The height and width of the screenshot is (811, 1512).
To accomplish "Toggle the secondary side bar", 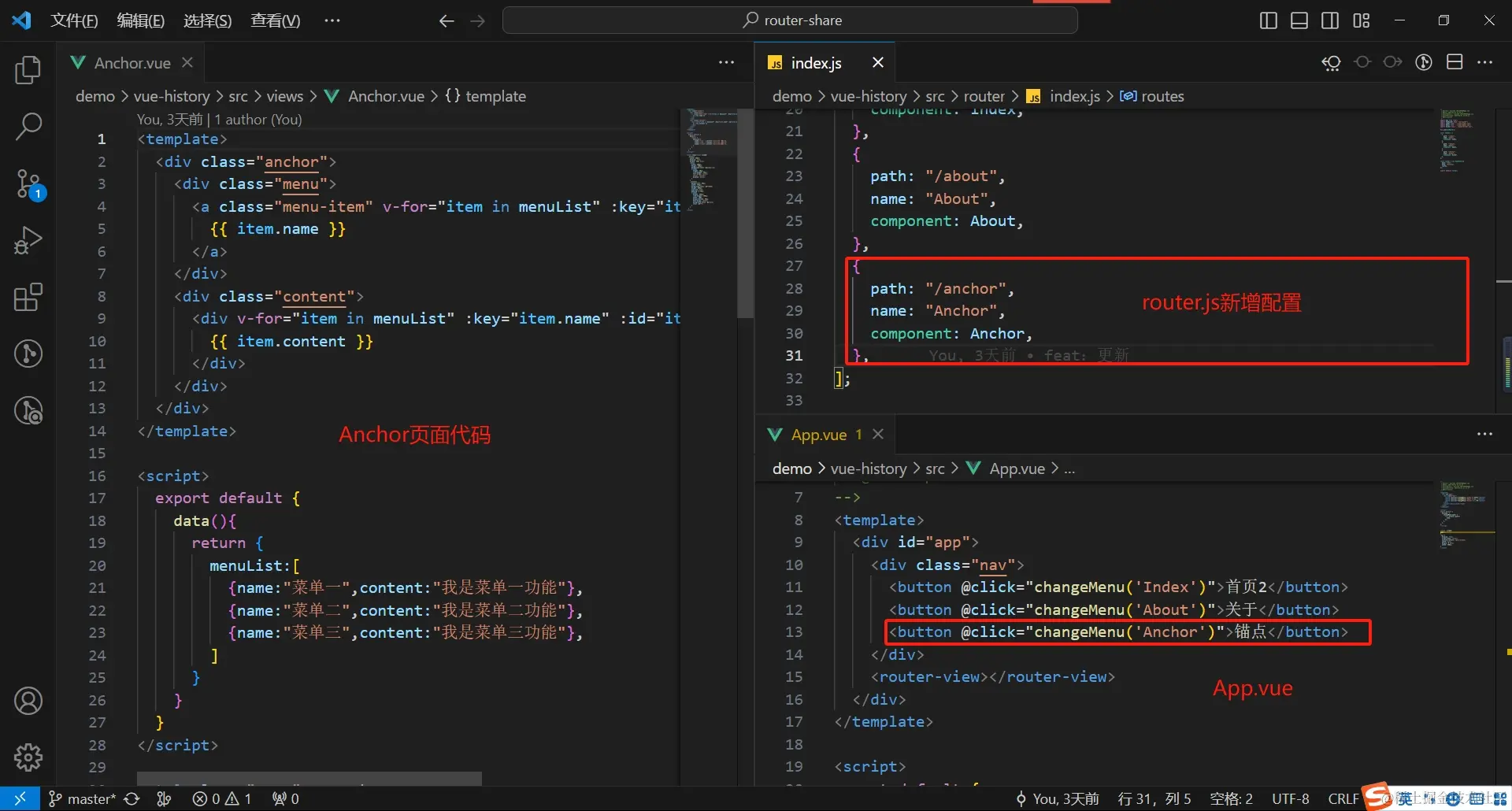I will (1330, 20).
